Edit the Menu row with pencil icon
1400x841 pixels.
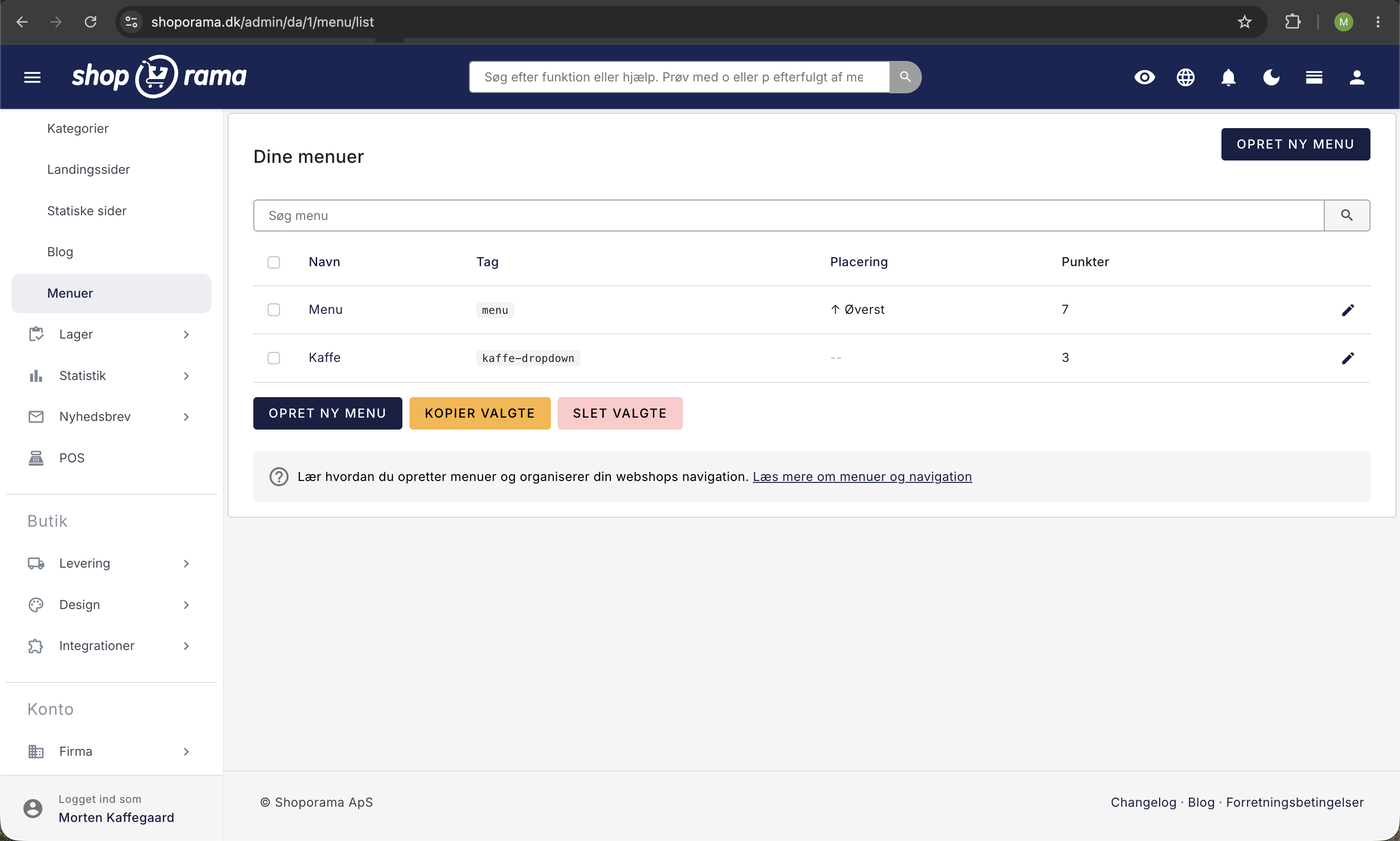[1348, 310]
